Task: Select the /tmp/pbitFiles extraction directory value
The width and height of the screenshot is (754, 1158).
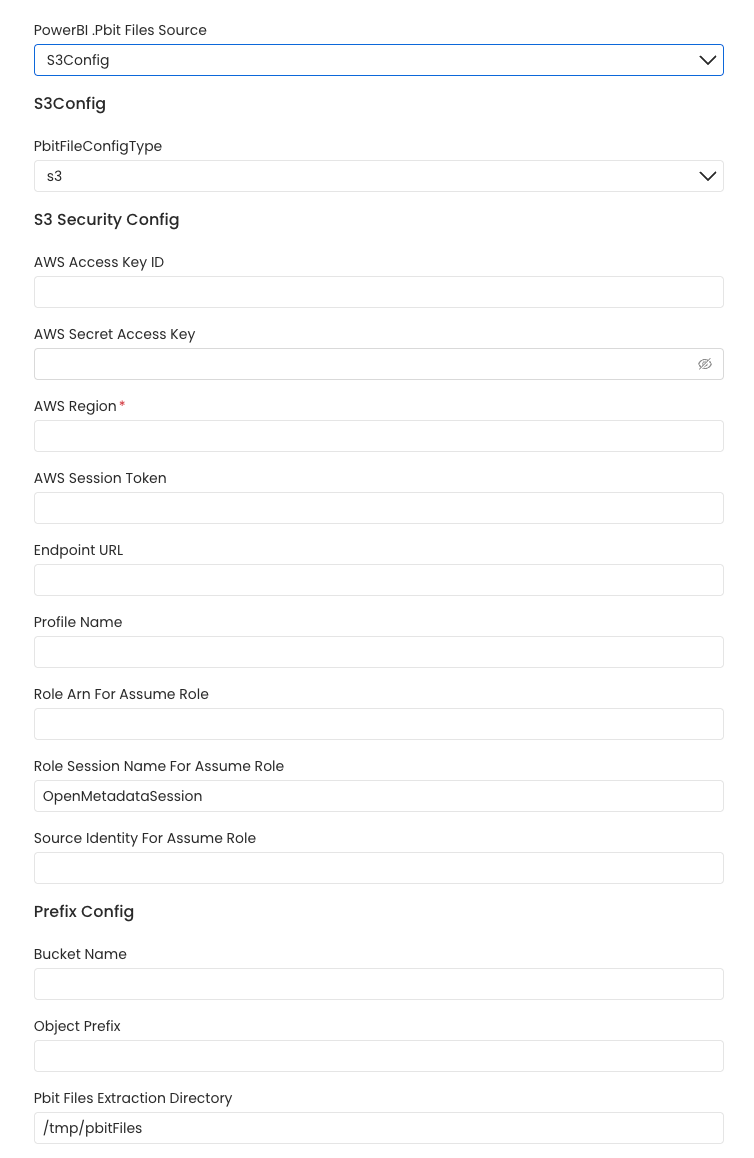Action: pyautogui.click(x=378, y=1127)
